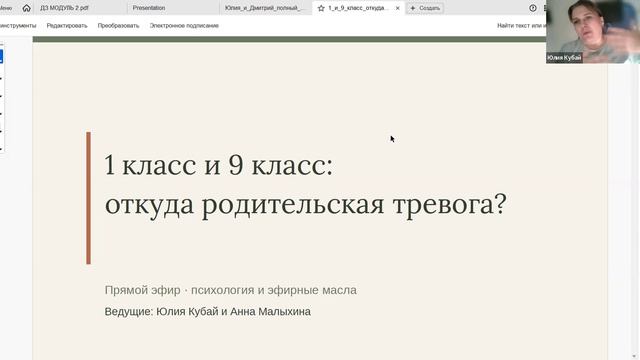The image size is (640, 360).
Task: Go to the Home icon
Action: pyautogui.click(x=27, y=8)
